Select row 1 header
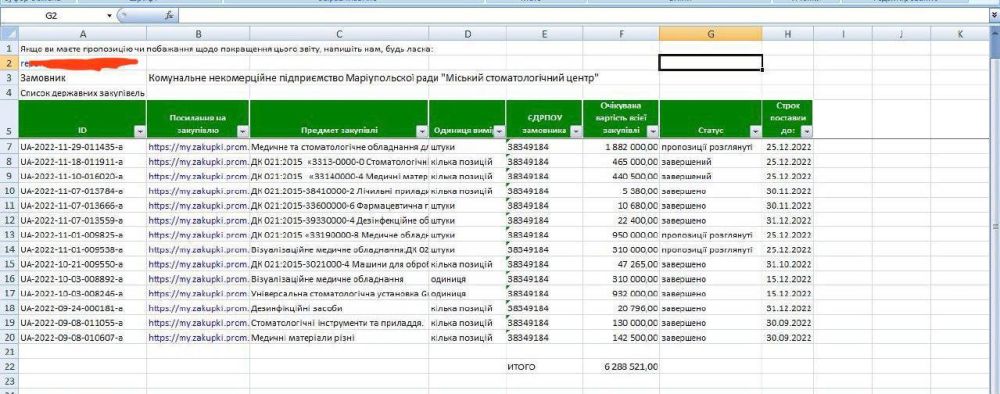 click(x=9, y=48)
